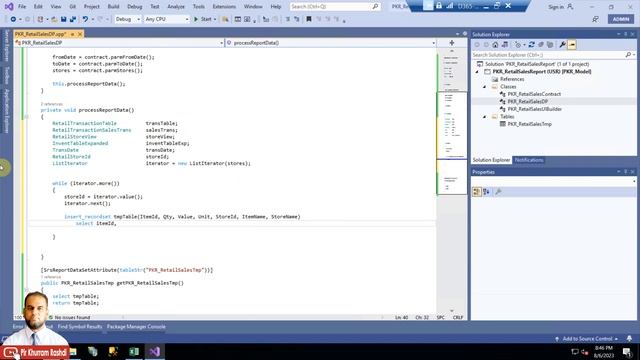This screenshot has height=360, width=640.
Task: Click the notification bell in status bar
Action: [x=629, y=338]
